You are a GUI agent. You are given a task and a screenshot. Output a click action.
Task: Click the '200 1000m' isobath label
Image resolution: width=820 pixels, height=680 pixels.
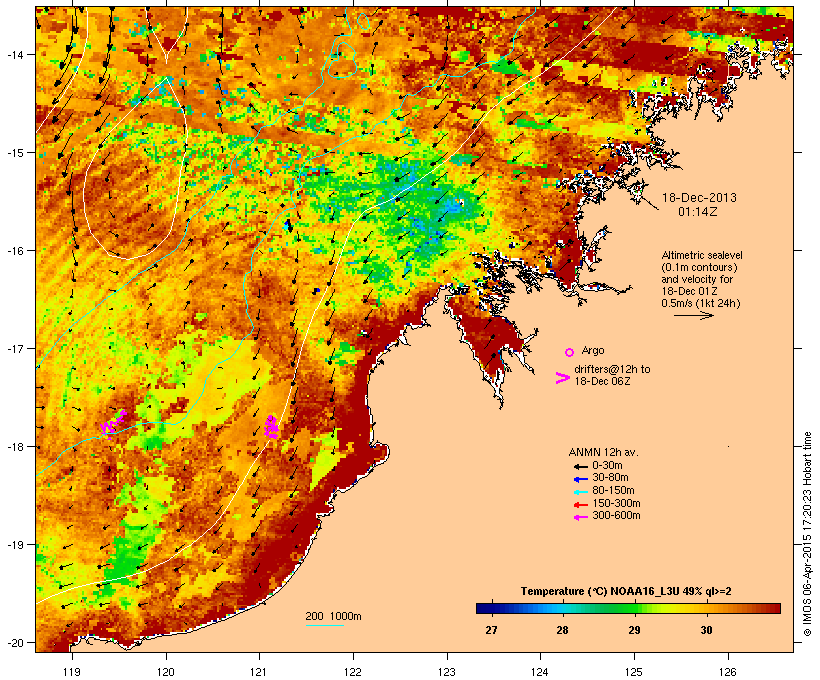(x=333, y=616)
